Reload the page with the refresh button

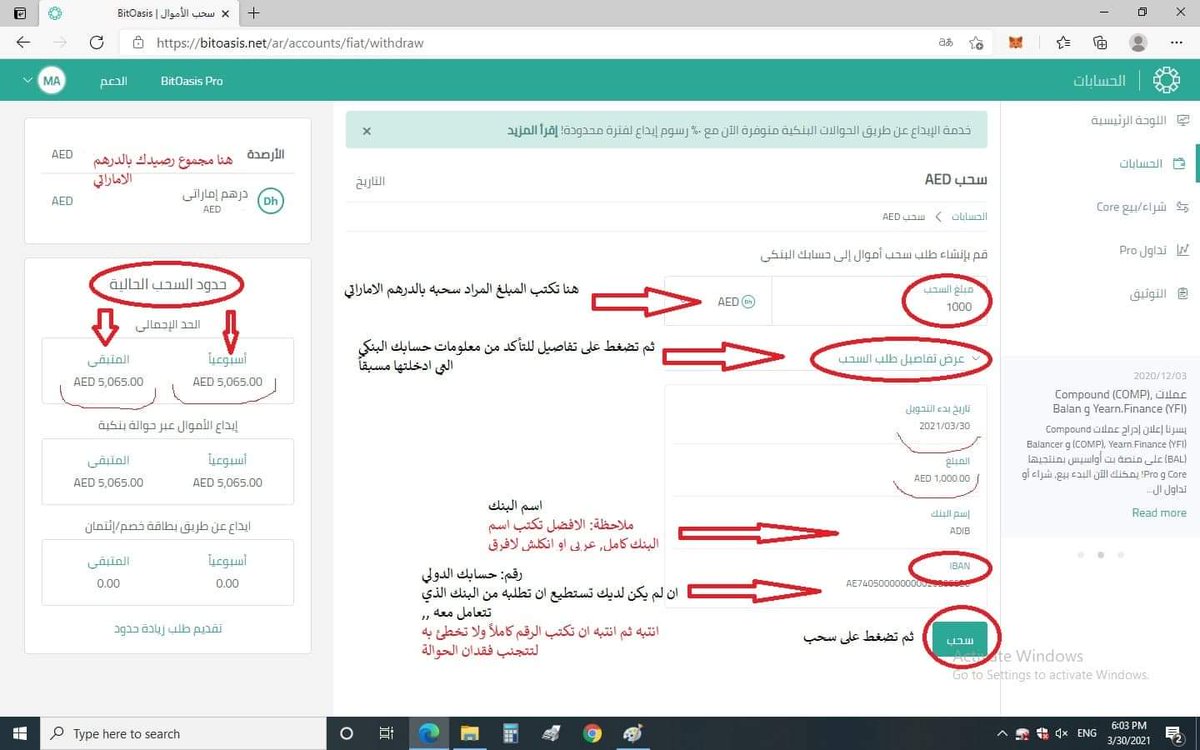pyautogui.click(x=97, y=43)
